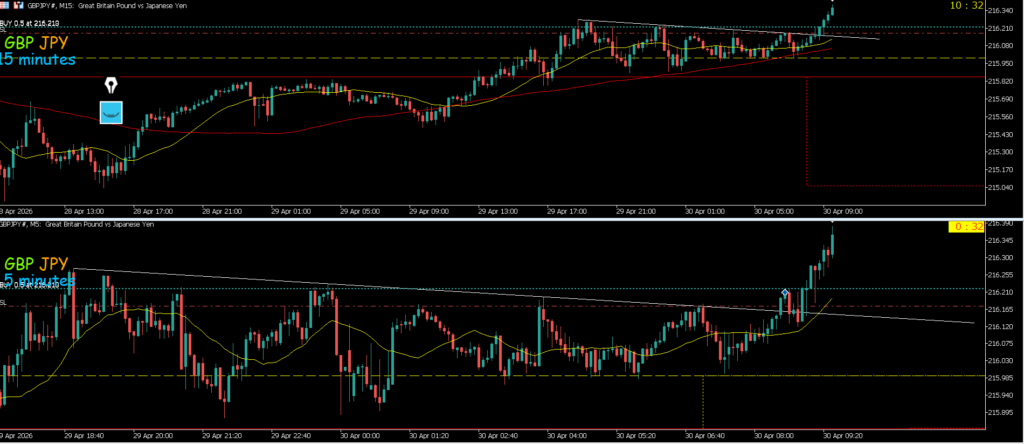This screenshot has width=1024, height=444.
Task: Click the small diamond marker on M5 chart
Action: point(785,293)
